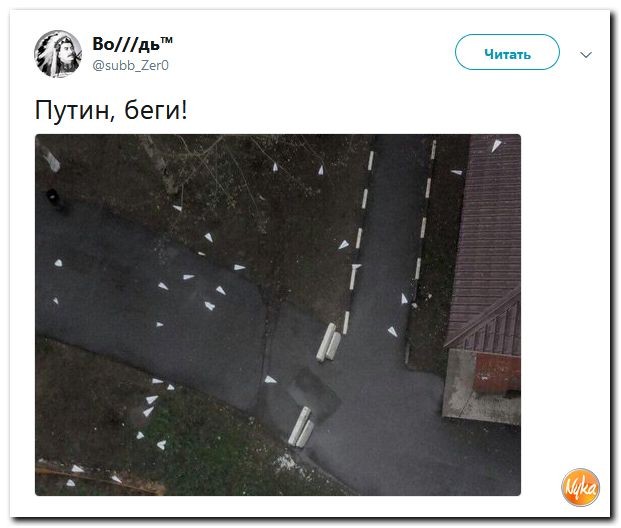Click the Читать follow button
This screenshot has height=528, width=621.
[x=507, y=52]
